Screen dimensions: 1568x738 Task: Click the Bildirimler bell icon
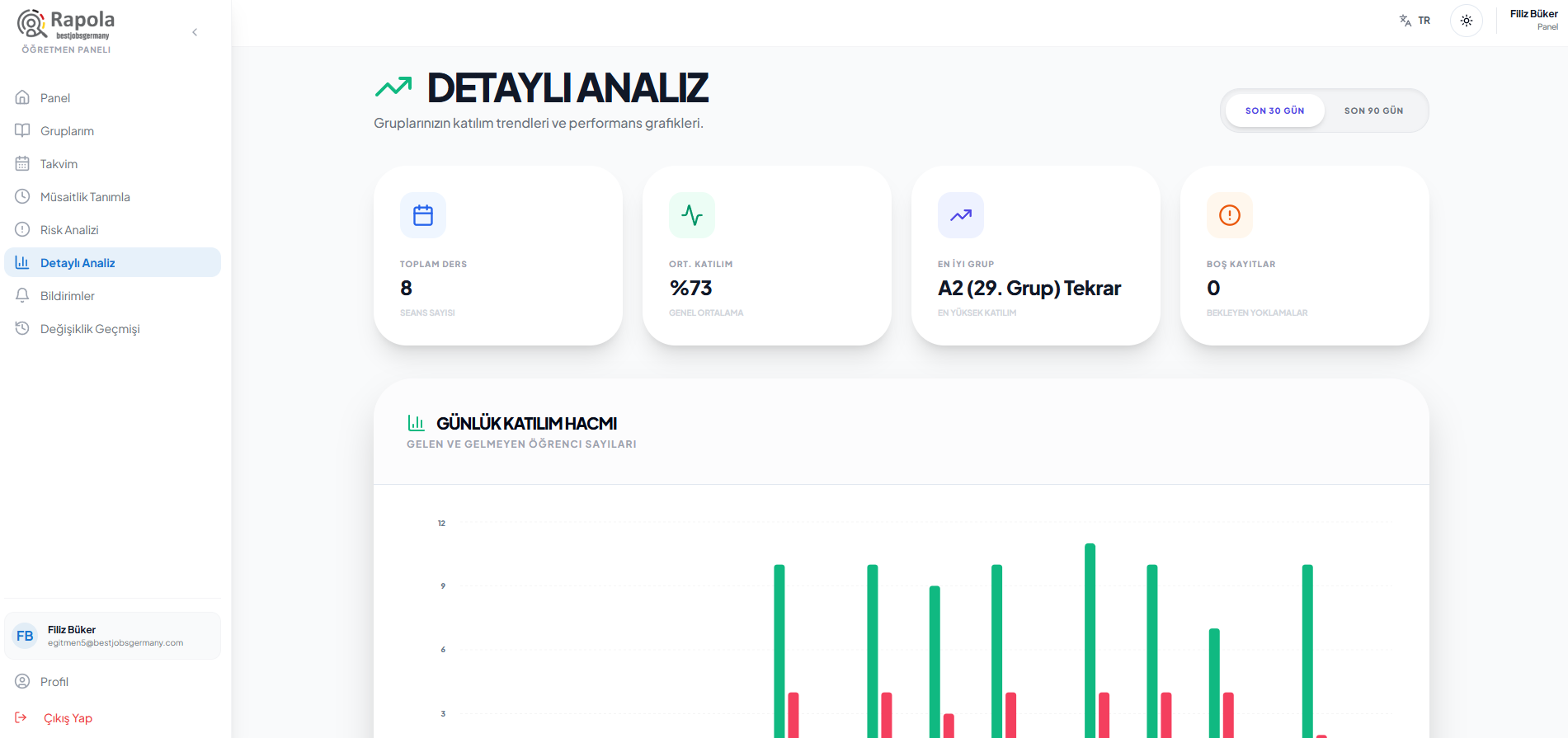pos(22,295)
